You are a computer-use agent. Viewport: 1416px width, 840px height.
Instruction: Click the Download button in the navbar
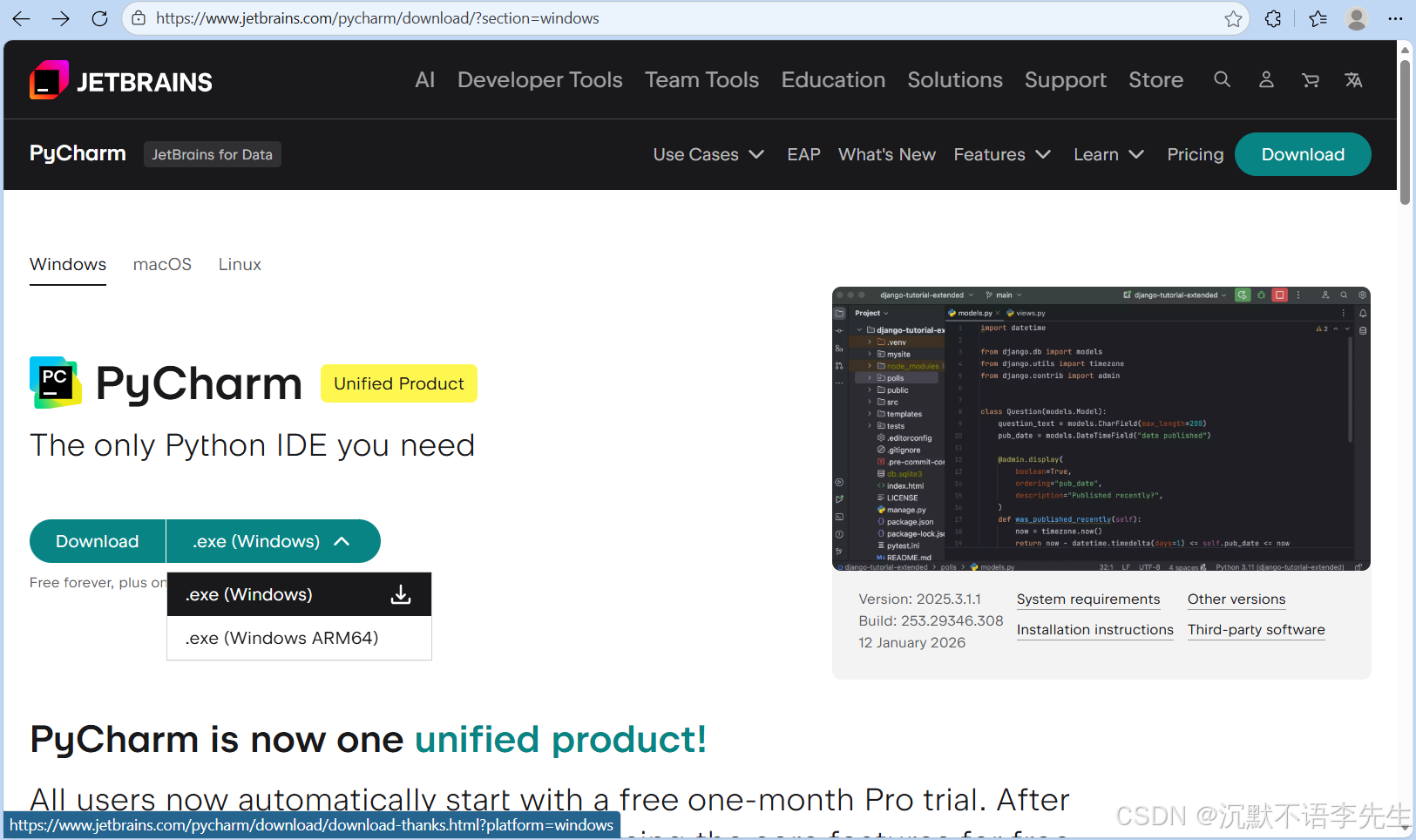(x=1303, y=154)
